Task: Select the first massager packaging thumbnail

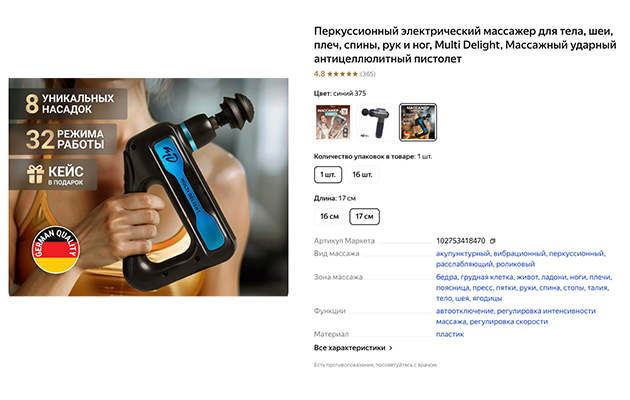Action: click(x=333, y=122)
